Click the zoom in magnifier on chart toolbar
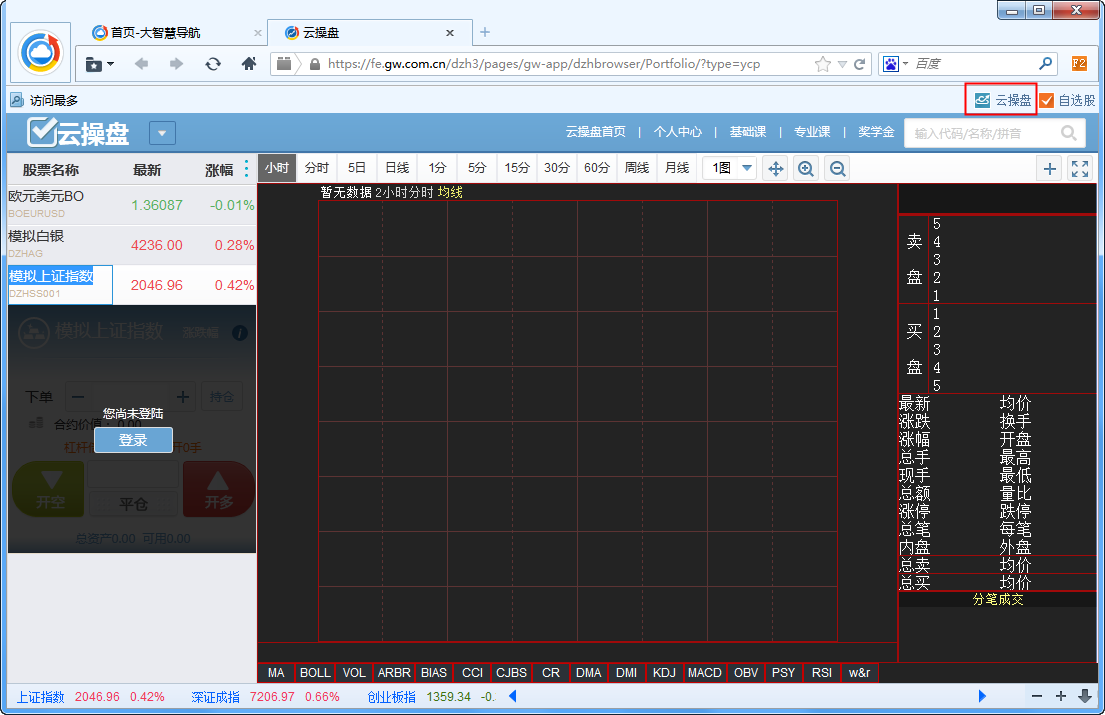 click(x=806, y=169)
